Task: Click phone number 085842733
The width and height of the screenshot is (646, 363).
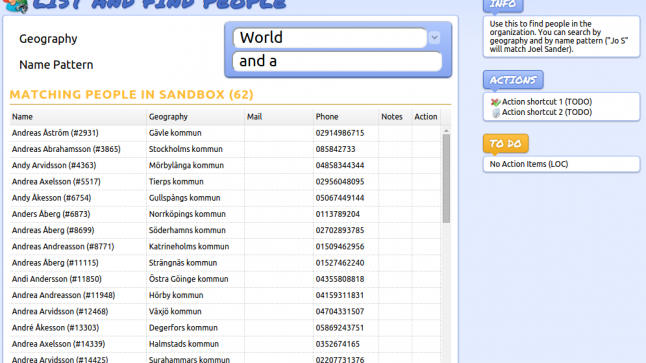Action: click(x=335, y=149)
